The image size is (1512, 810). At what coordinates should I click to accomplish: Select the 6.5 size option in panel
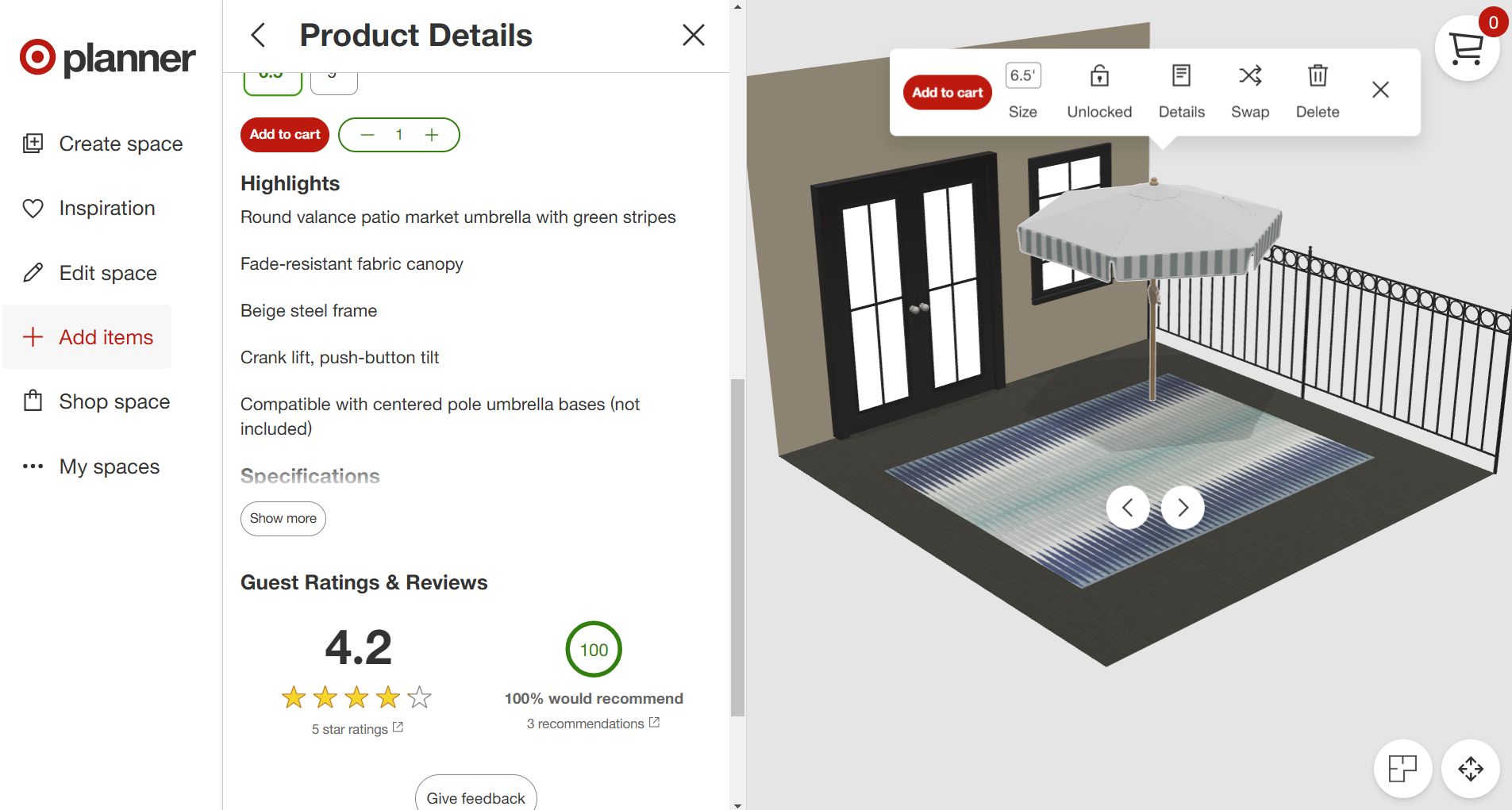point(272,83)
